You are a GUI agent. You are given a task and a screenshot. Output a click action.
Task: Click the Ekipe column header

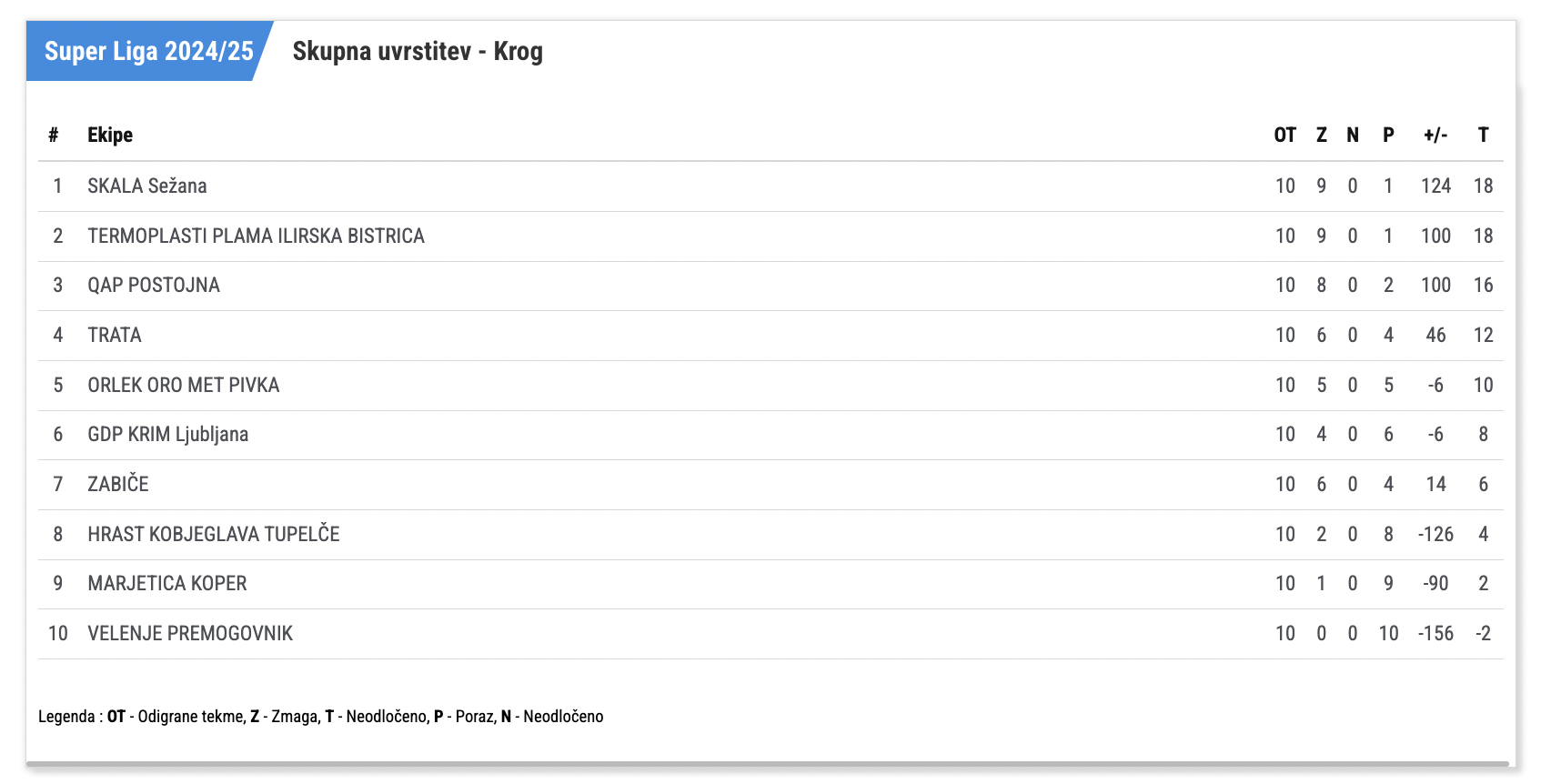(x=110, y=135)
